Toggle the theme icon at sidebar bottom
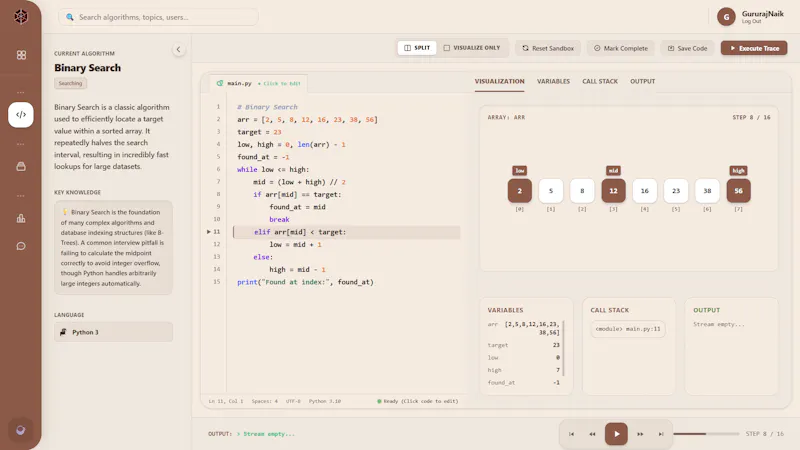Viewport: 800px width, 450px height. click(20, 430)
